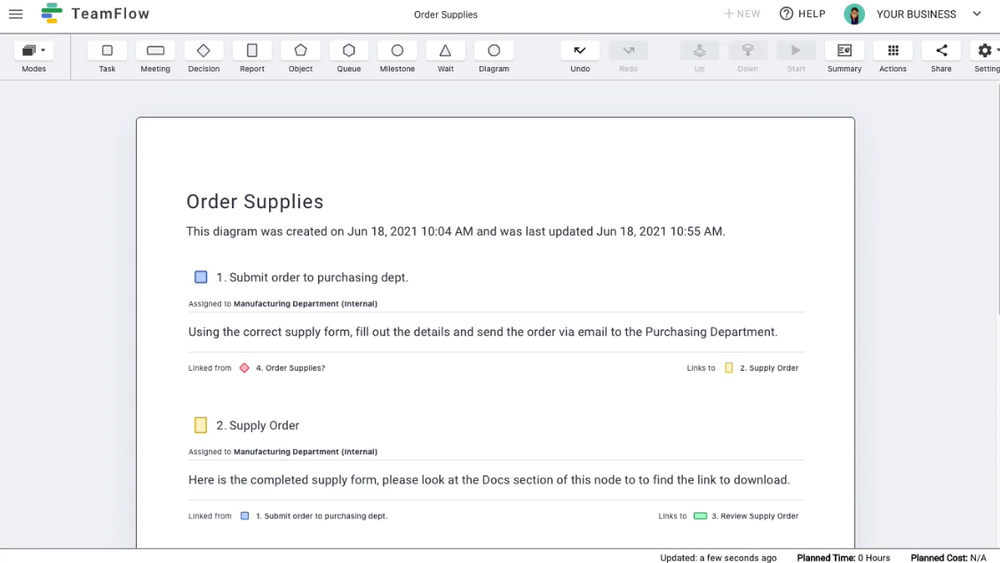Expand the Your Business account menu
This screenshot has width=1000, height=563.
coord(977,14)
